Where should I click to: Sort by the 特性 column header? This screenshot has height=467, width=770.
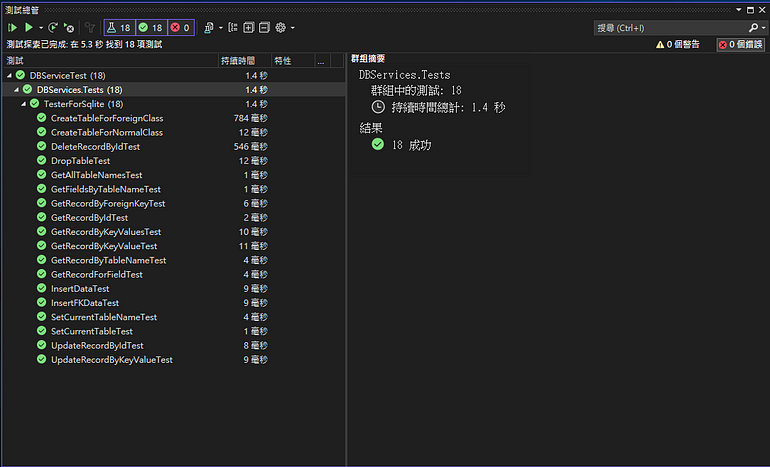[x=293, y=61]
